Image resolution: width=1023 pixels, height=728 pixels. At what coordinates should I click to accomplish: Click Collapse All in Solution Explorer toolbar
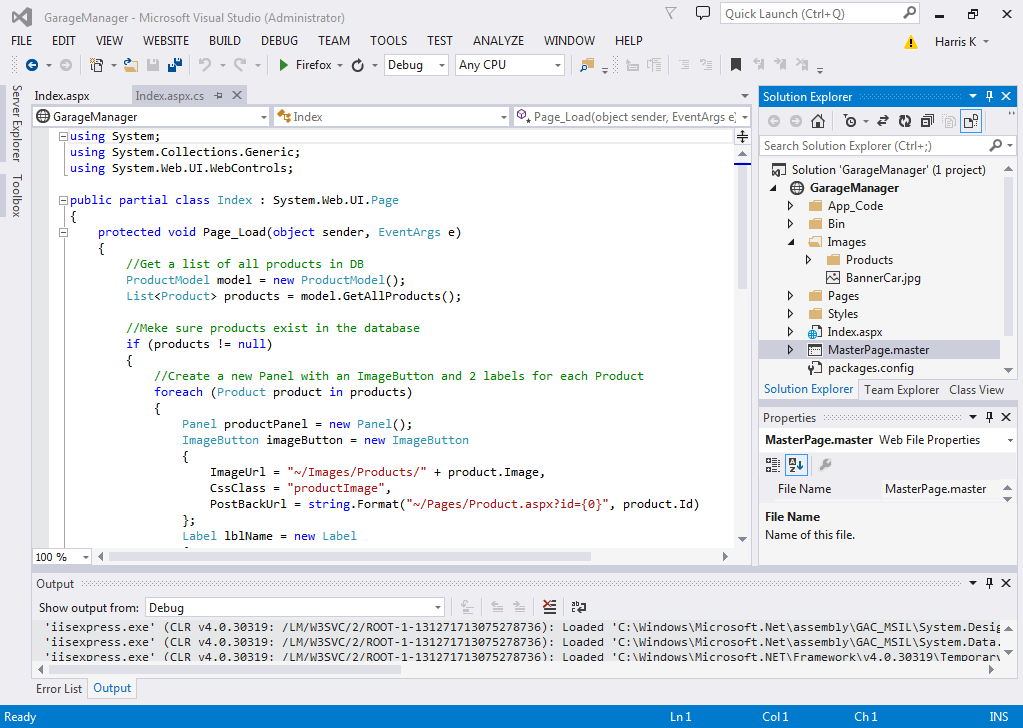[926, 121]
